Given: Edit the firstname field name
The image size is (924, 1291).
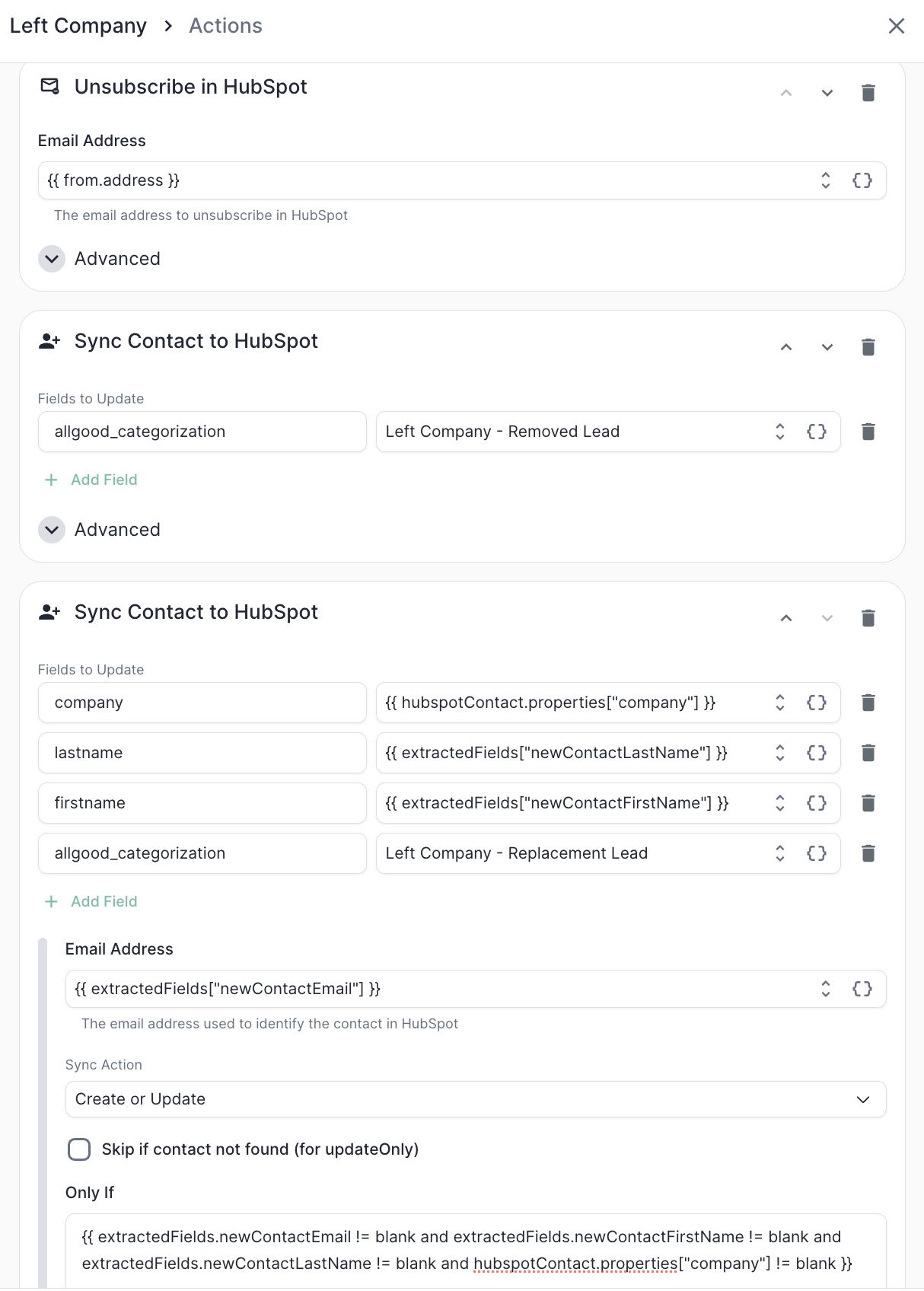Looking at the screenshot, I should pyautogui.click(x=202, y=803).
